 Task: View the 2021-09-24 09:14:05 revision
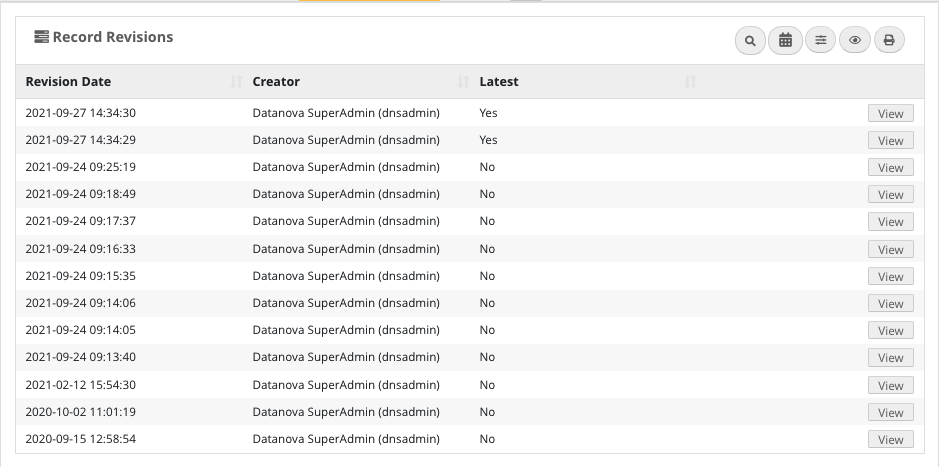(890, 330)
